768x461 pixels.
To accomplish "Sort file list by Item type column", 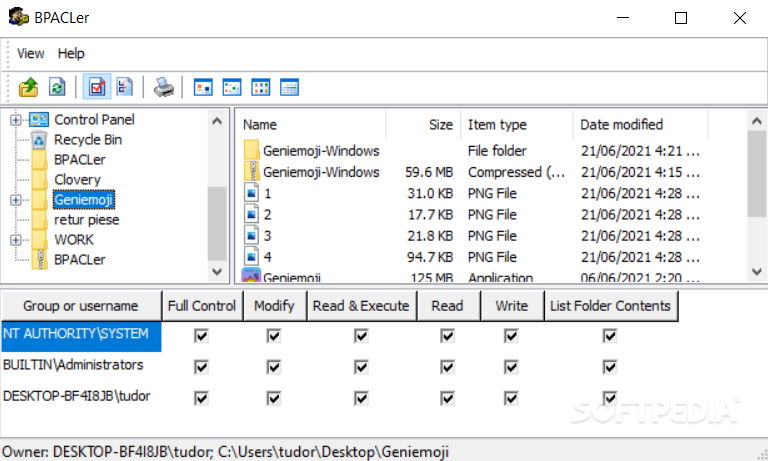I will click(517, 124).
